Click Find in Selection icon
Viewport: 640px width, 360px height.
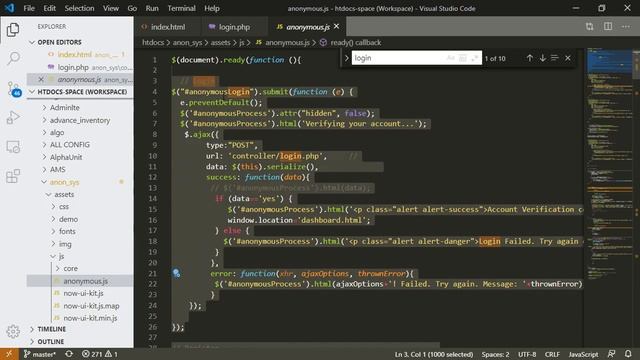[554, 58]
